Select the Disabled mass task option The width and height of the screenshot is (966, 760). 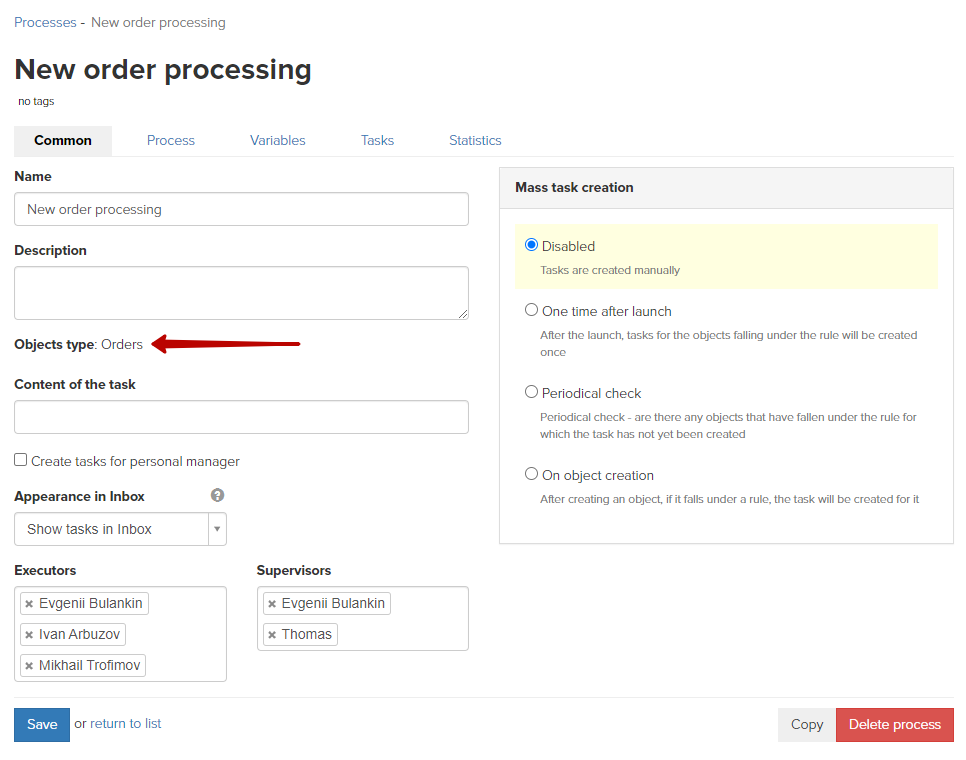[x=531, y=245]
